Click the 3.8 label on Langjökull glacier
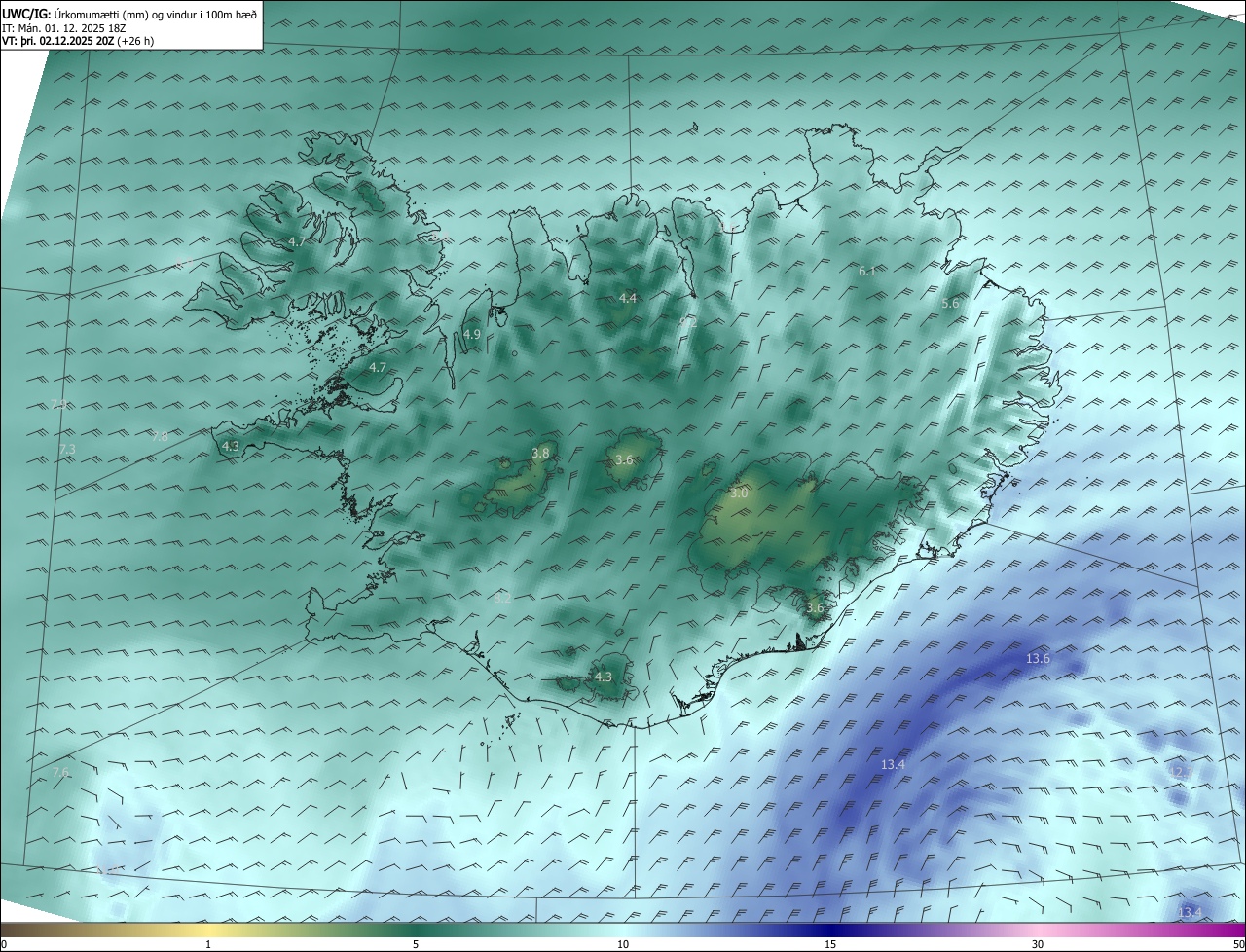Image resolution: width=1246 pixels, height=952 pixels. point(540,453)
